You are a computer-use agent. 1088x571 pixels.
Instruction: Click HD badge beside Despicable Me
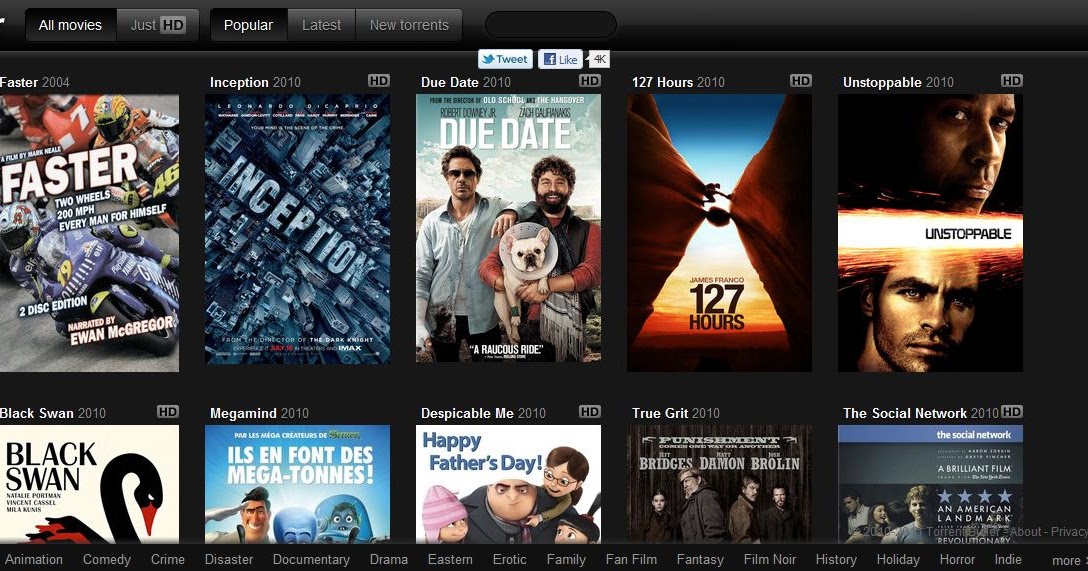pyautogui.click(x=590, y=412)
